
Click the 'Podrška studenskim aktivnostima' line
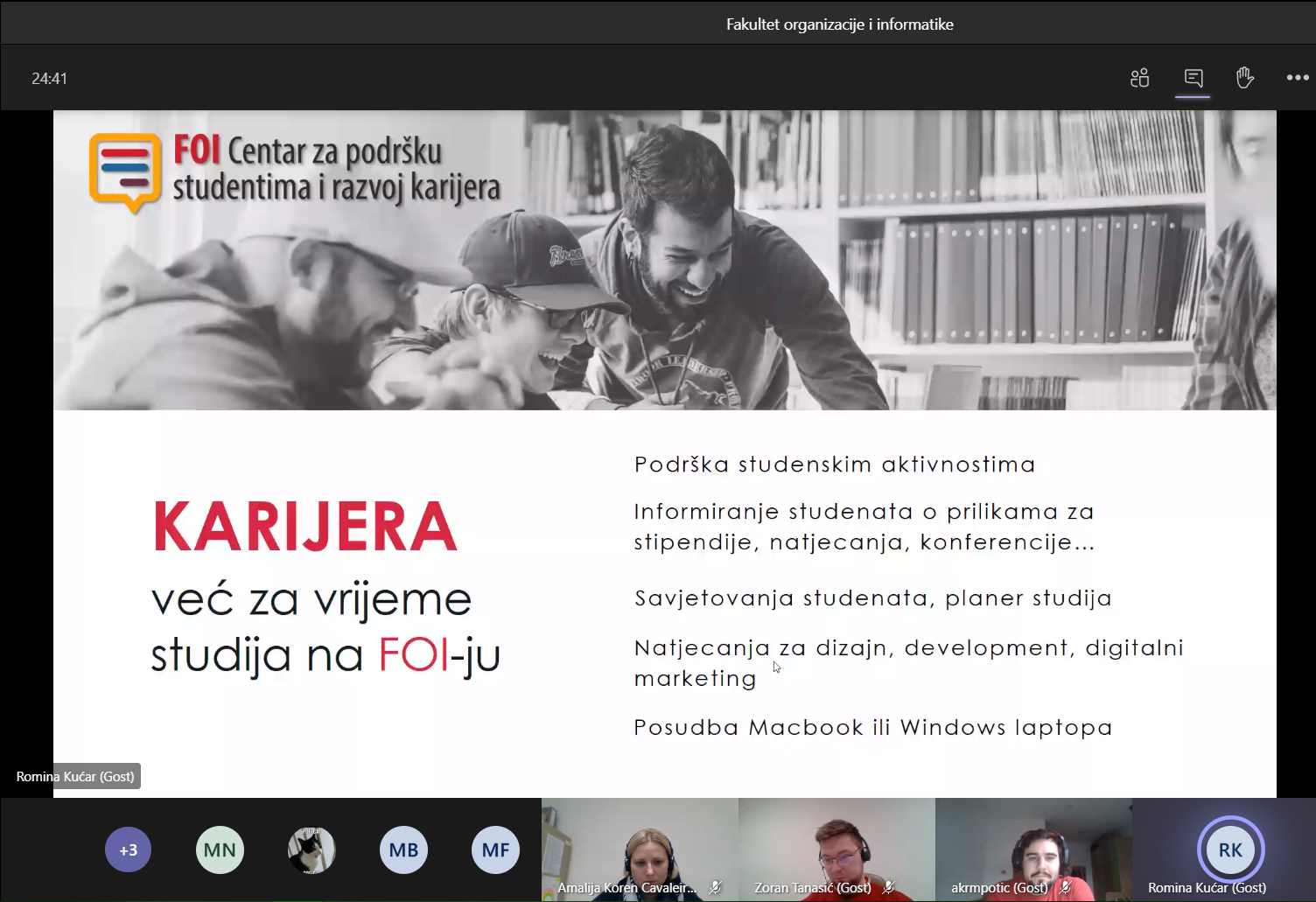tap(835, 465)
